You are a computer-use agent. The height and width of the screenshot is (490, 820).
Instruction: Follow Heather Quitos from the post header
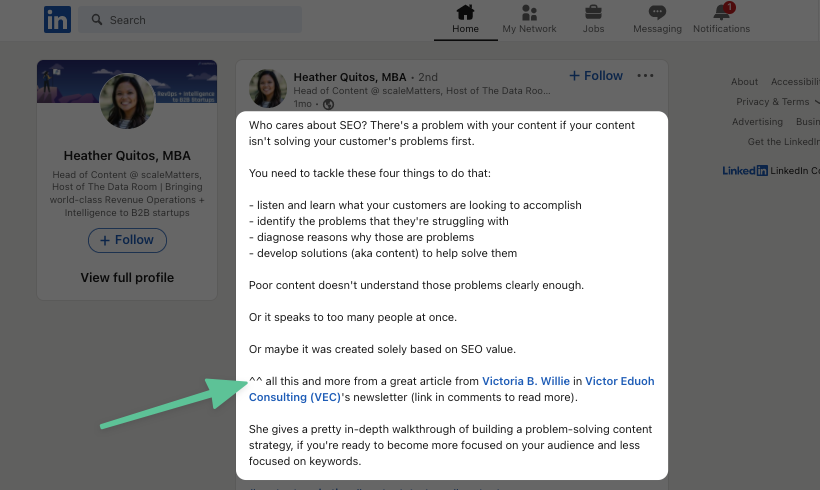pos(596,76)
